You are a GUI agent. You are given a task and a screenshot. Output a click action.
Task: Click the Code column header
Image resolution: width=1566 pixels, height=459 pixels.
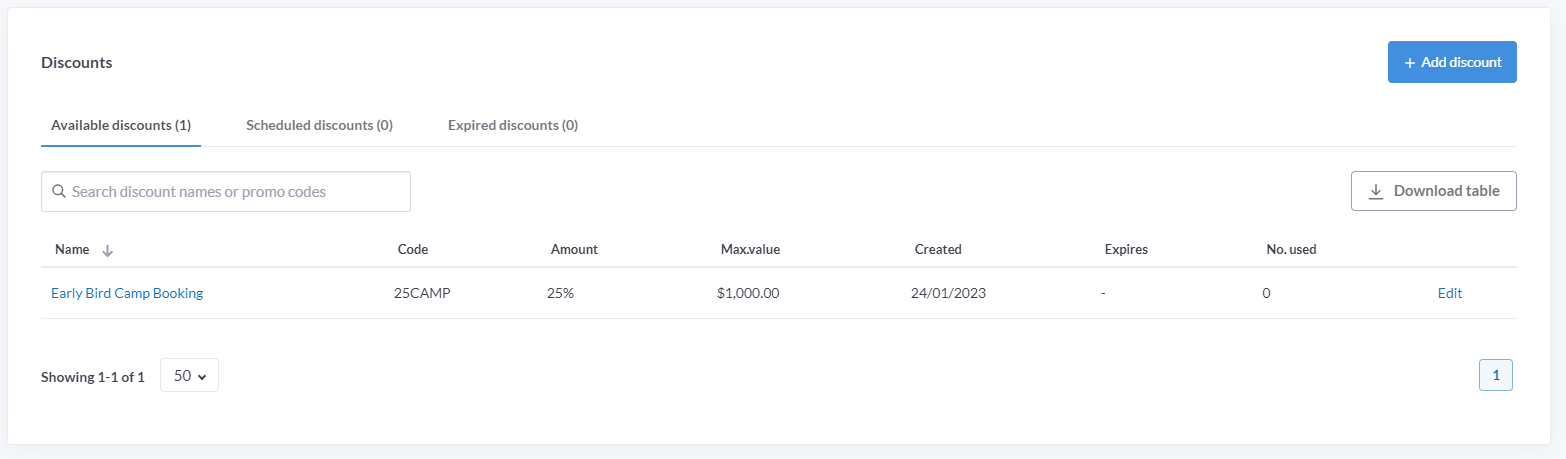pos(413,249)
